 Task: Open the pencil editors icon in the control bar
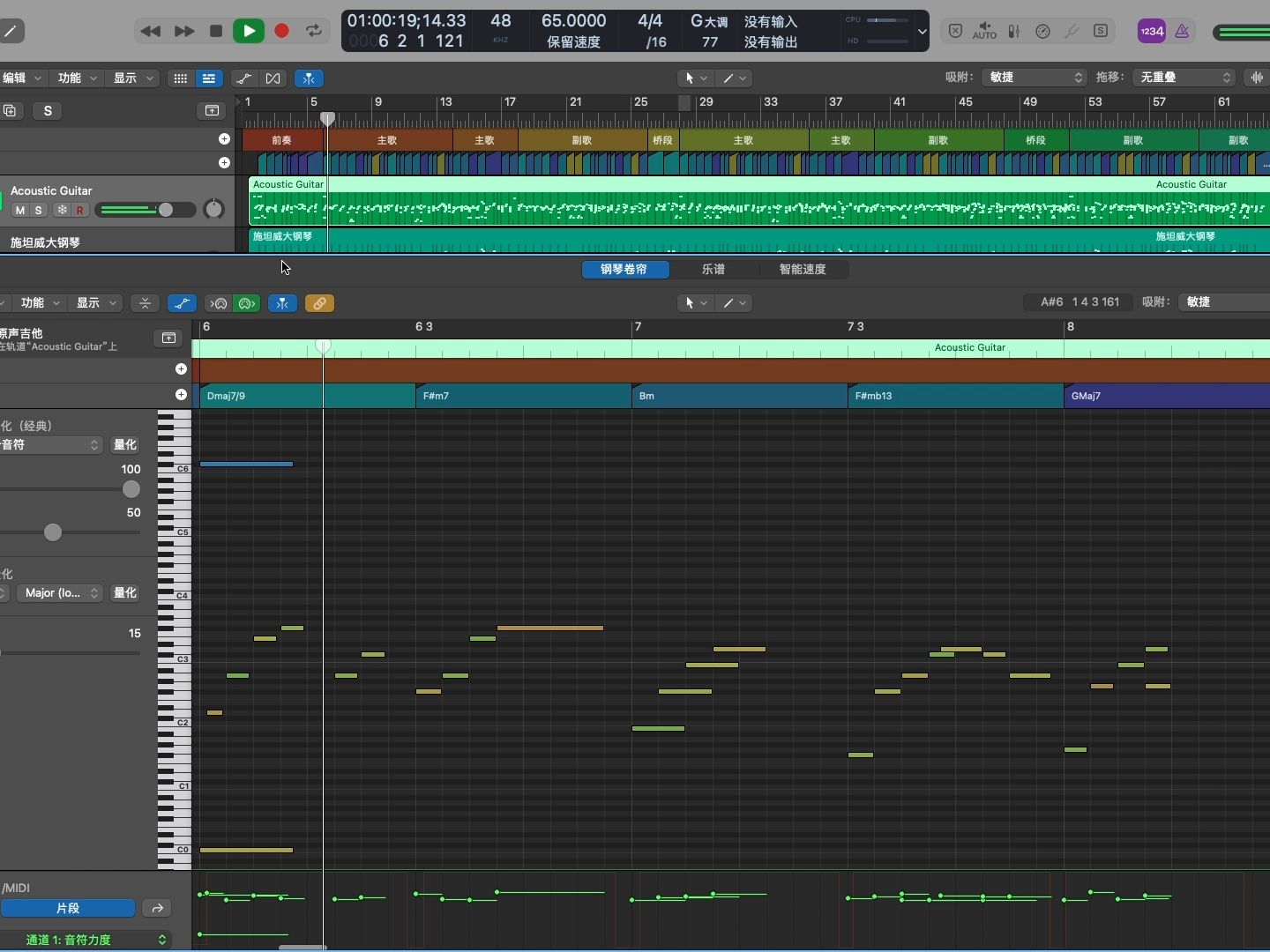click(x=11, y=31)
